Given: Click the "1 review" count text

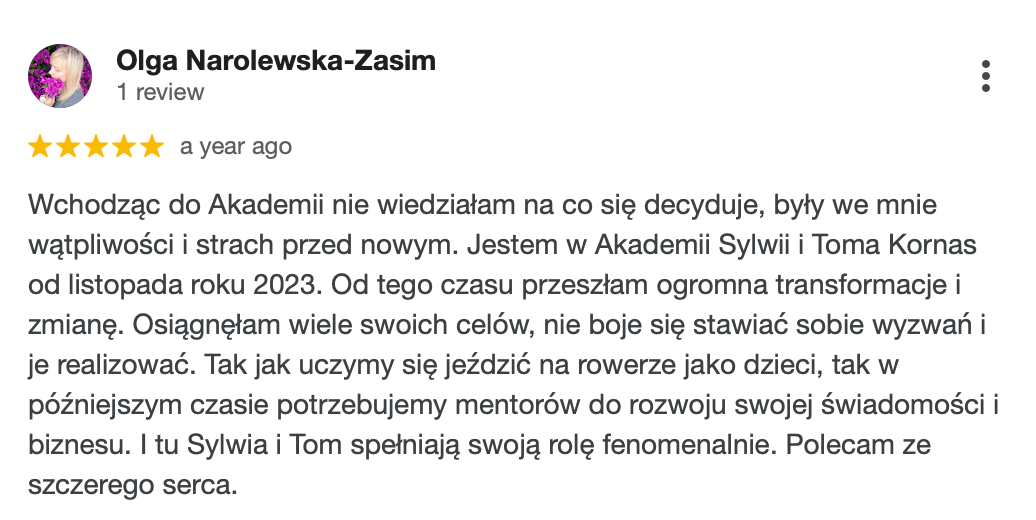Looking at the screenshot, I should [x=160, y=92].
